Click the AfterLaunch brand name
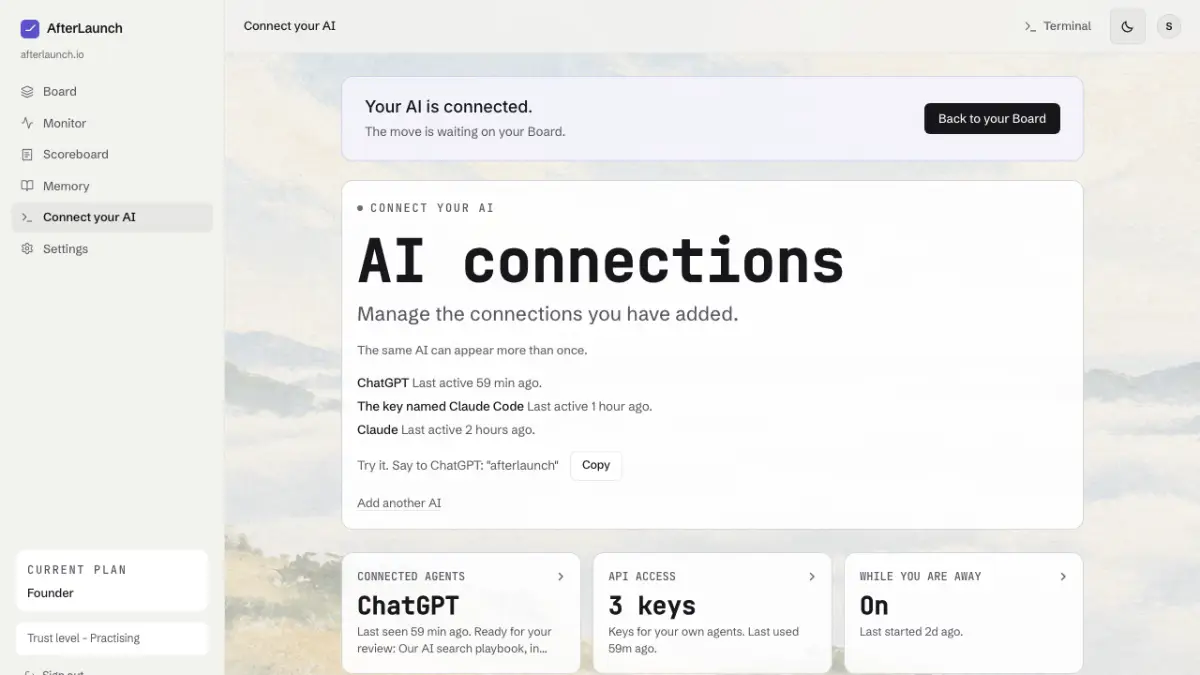Viewport: 1200px width, 675px height. [85, 28]
